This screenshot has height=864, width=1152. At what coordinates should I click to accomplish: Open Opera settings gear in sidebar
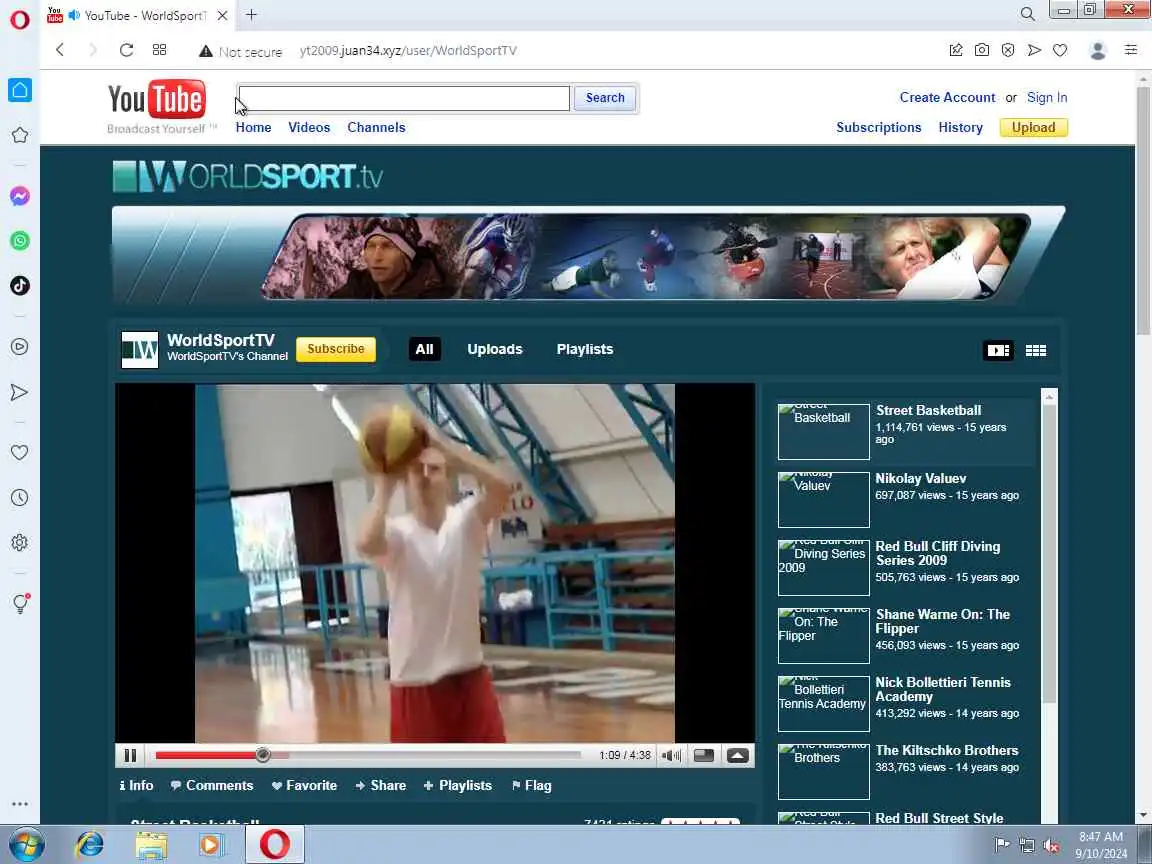pyautogui.click(x=20, y=542)
